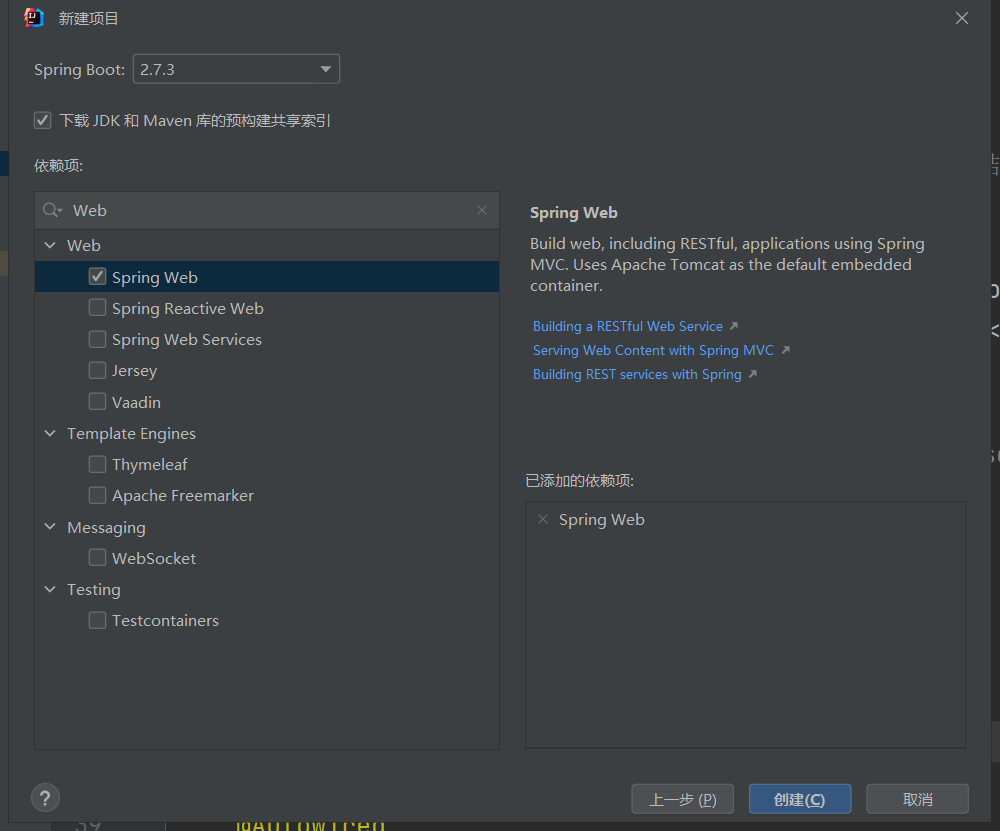Uncheck the Spring Web checkbox
Image resolution: width=1000 pixels, height=831 pixels.
coord(98,276)
